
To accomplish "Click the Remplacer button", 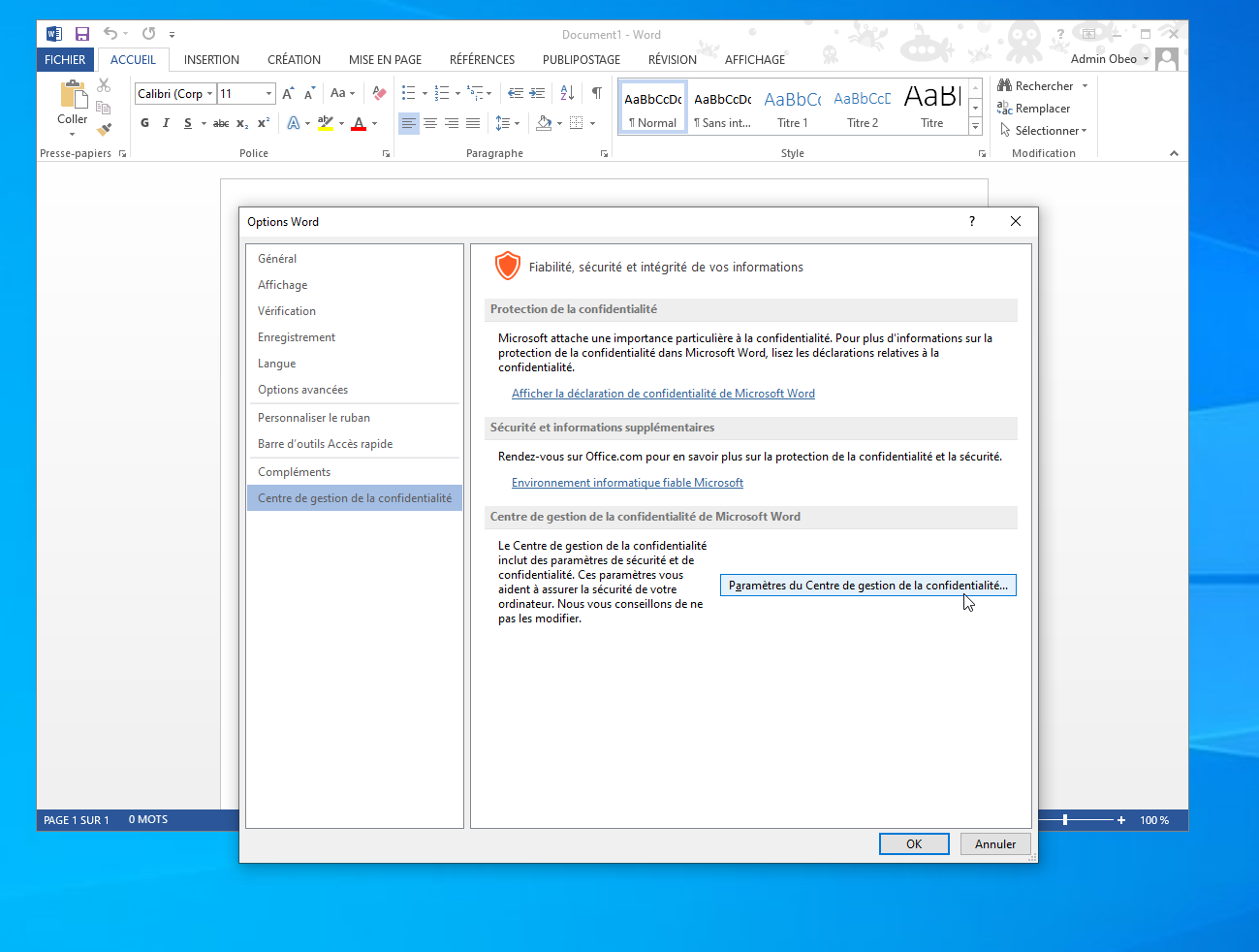I will tap(1033, 109).
